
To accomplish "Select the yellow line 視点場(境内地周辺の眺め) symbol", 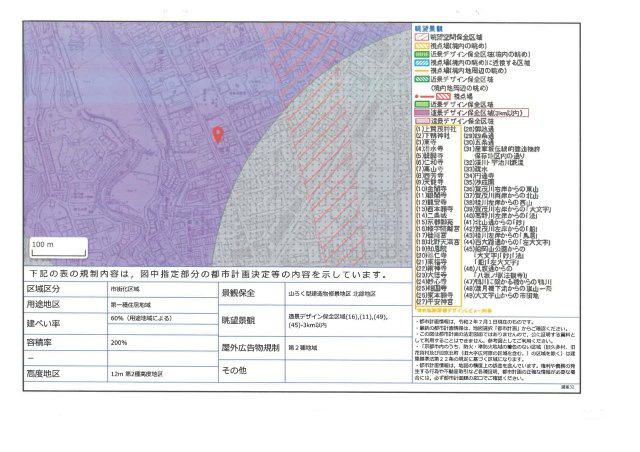I will (x=422, y=71).
